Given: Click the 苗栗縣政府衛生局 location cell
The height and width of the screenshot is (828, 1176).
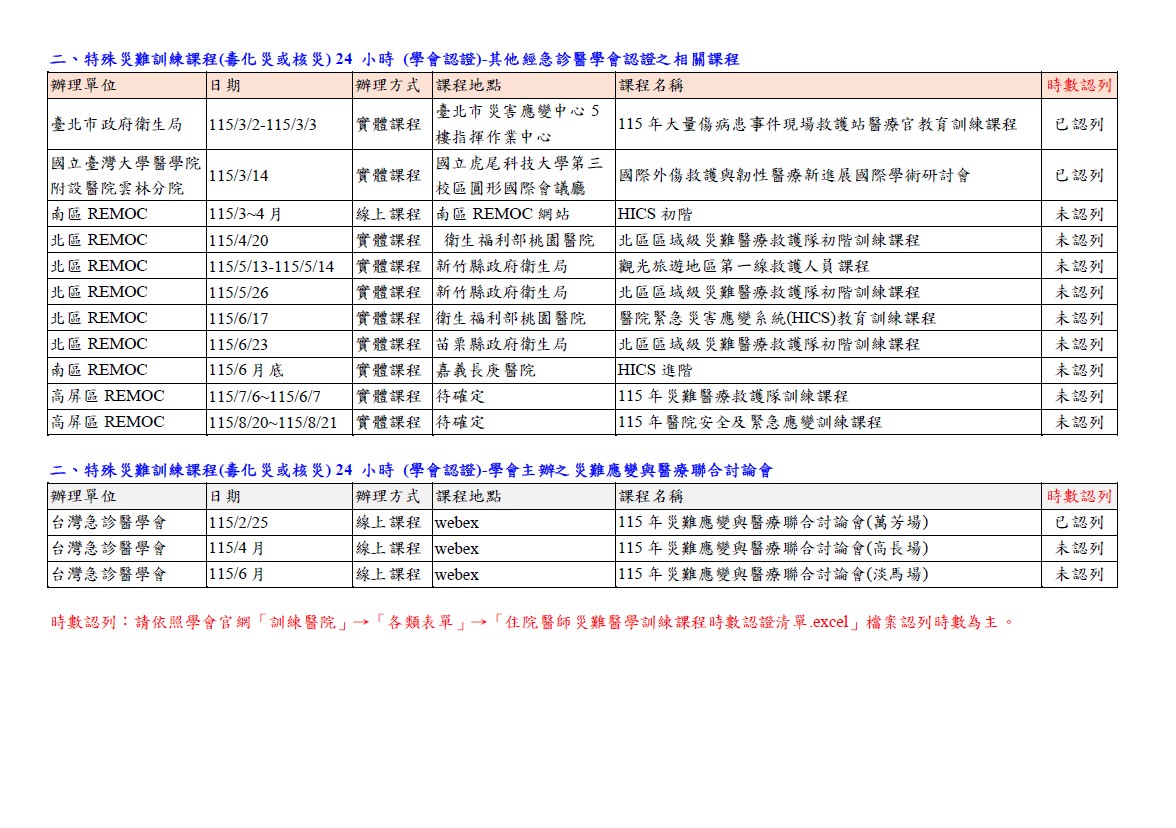Looking at the screenshot, I should click(x=501, y=344).
